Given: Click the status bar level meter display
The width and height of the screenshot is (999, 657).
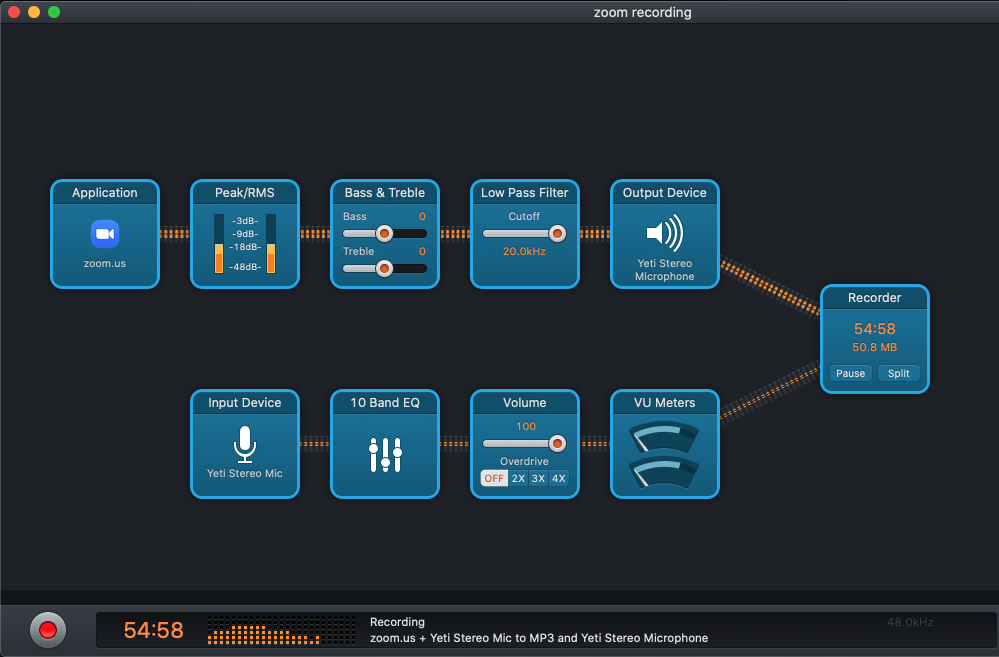Looking at the screenshot, I should pos(281,630).
